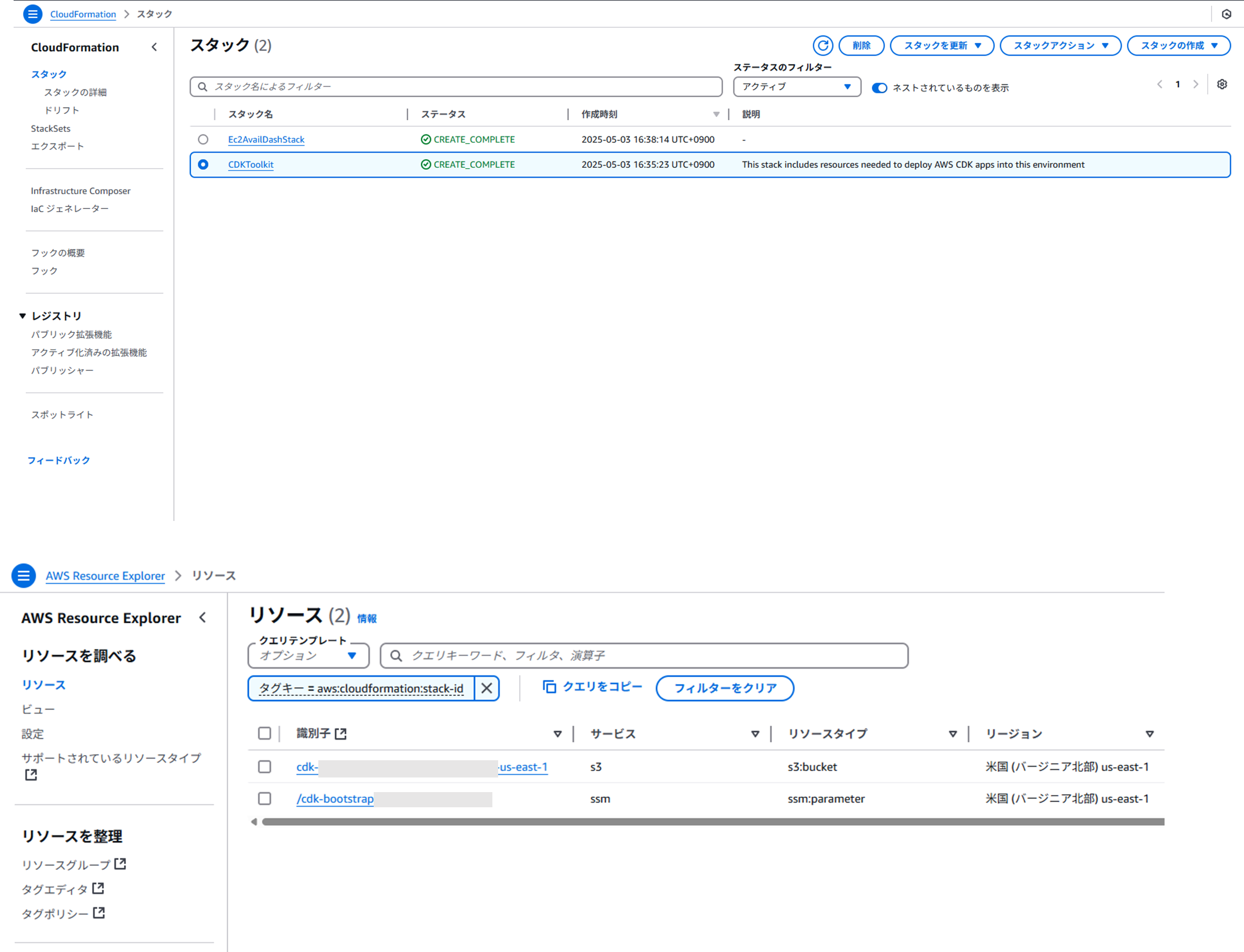Select the Ec2AvailDashStack radio button

[x=203, y=140]
